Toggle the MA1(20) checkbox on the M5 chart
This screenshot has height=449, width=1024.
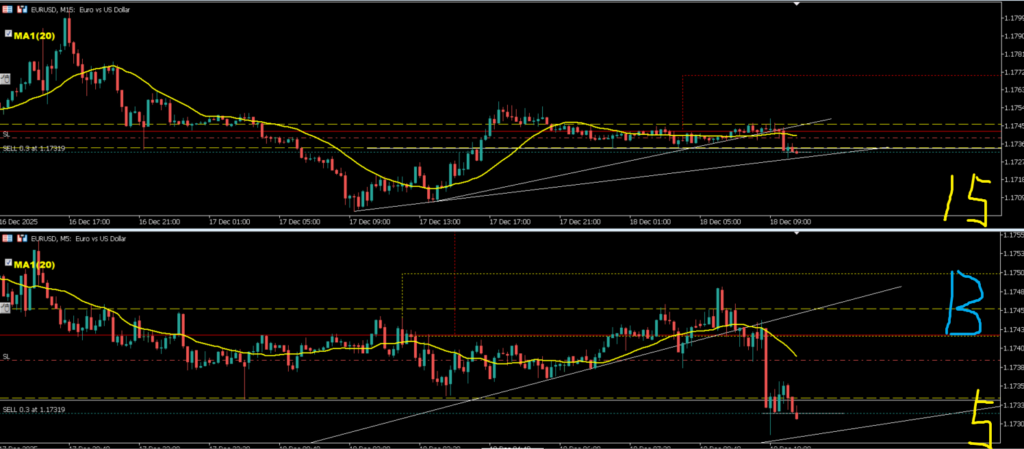click(x=6, y=264)
